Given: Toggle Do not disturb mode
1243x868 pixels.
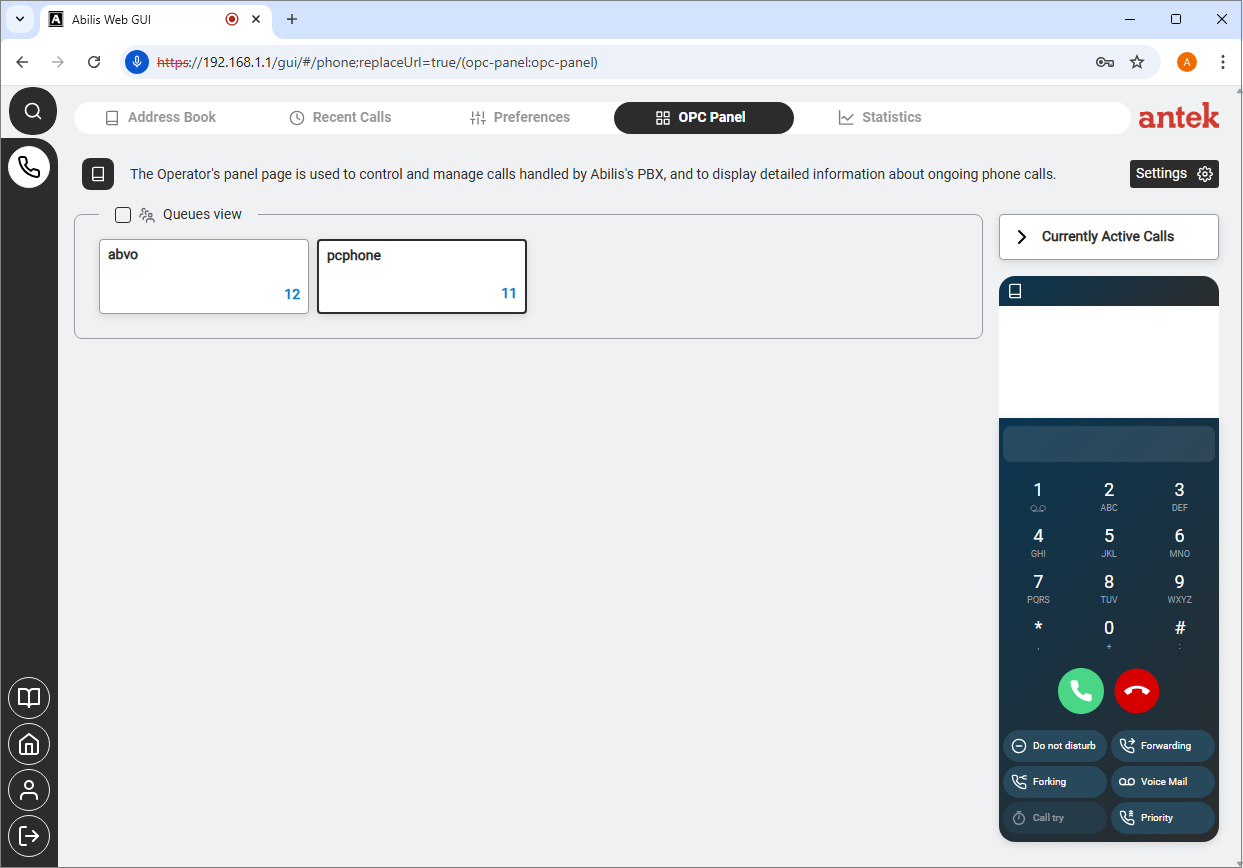Looking at the screenshot, I should pos(1055,746).
